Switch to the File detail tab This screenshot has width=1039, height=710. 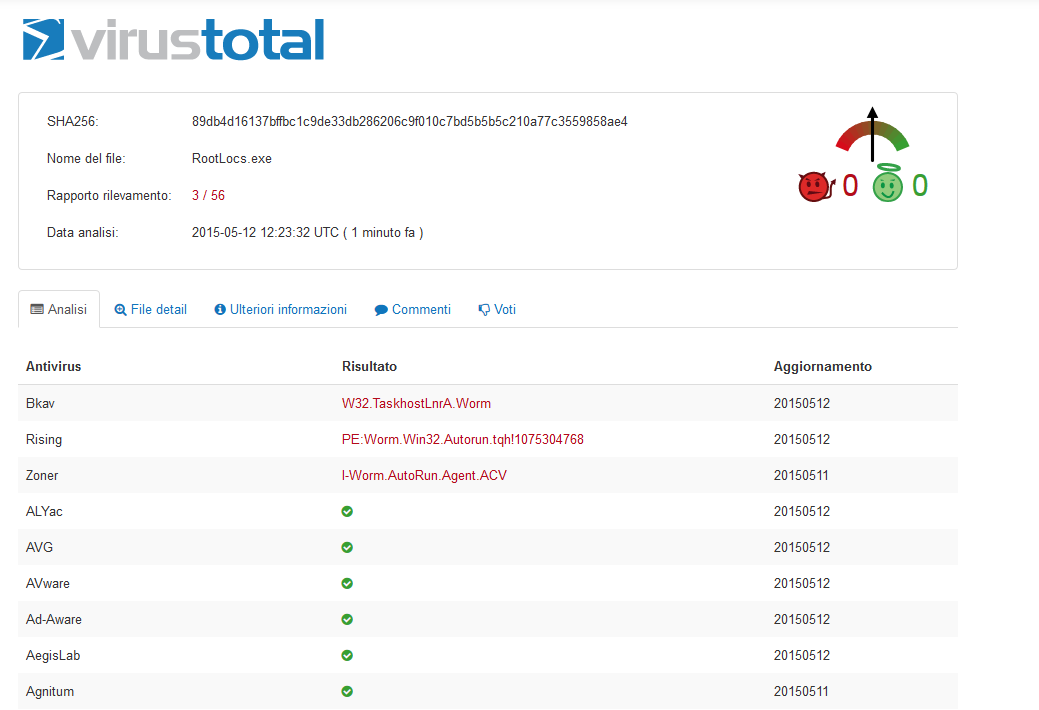click(151, 310)
